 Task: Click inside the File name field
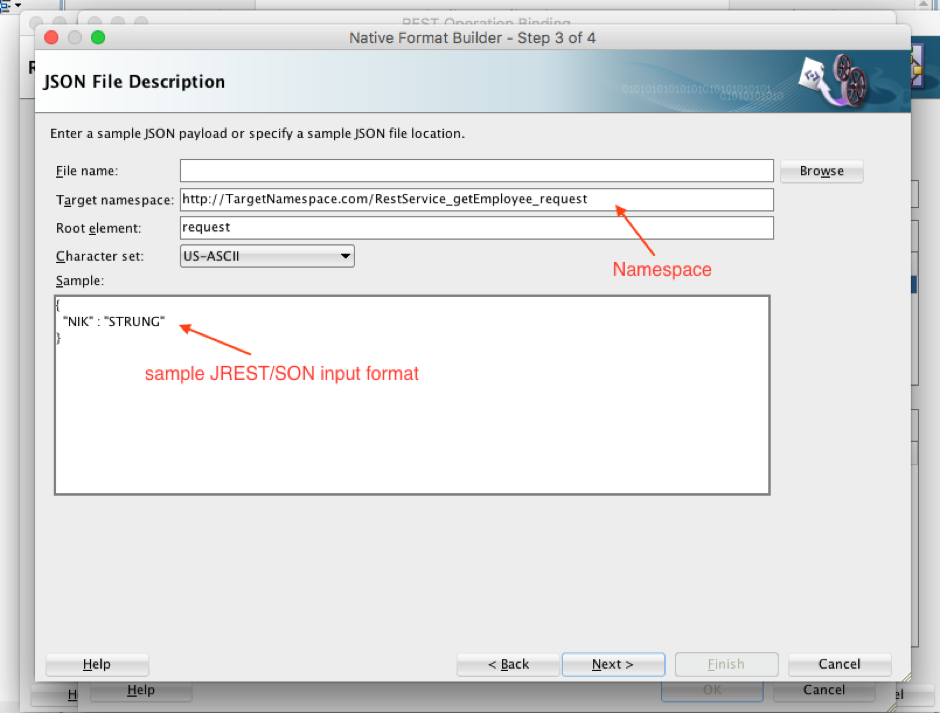(476, 170)
